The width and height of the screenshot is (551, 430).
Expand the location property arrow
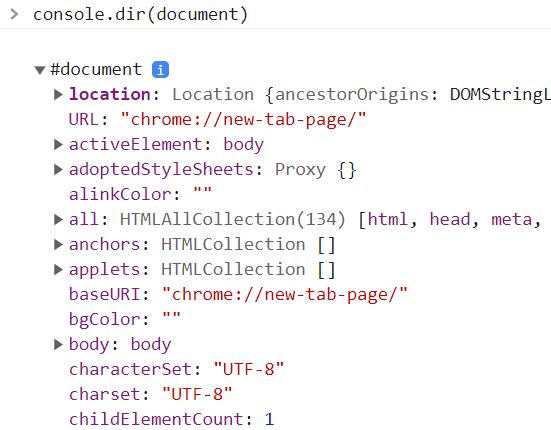tap(58, 94)
